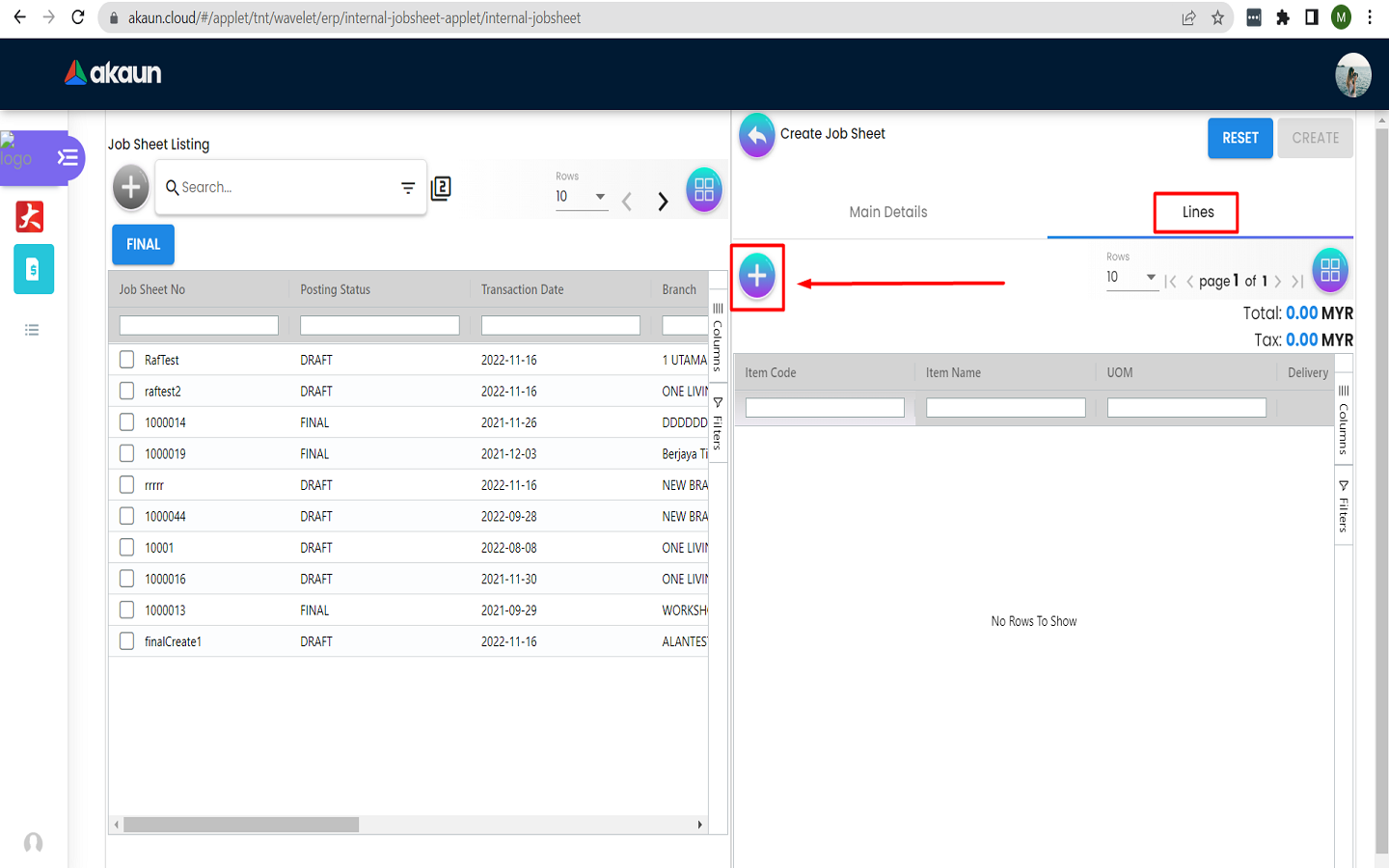Viewport: 1389px width, 868px height.
Task: Open the search filter options icon
Action: pyautogui.click(x=408, y=188)
